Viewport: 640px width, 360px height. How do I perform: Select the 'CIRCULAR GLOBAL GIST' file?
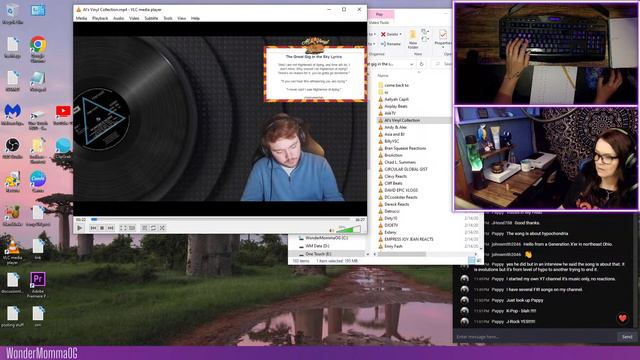(x=403, y=169)
